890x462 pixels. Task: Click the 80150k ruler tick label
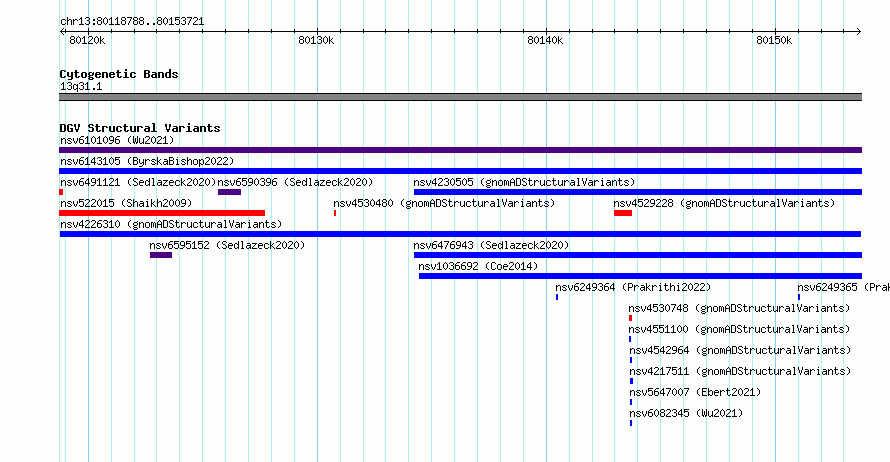(x=774, y=40)
